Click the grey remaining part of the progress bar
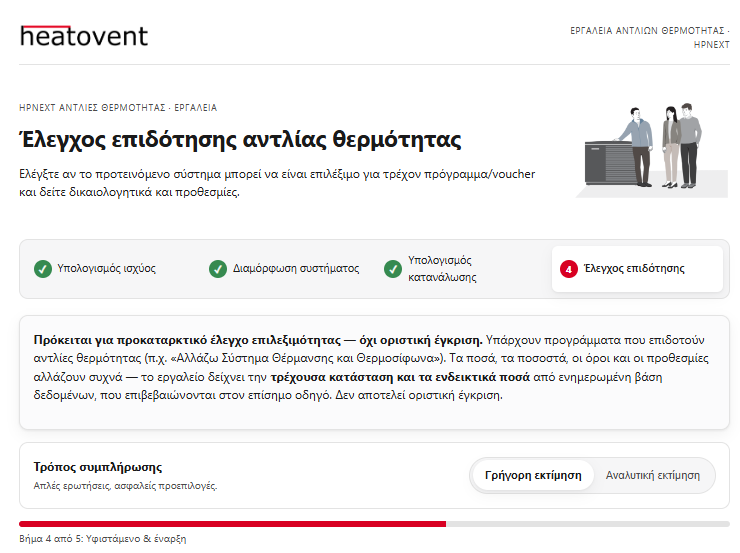740x553 pixels. (588, 524)
